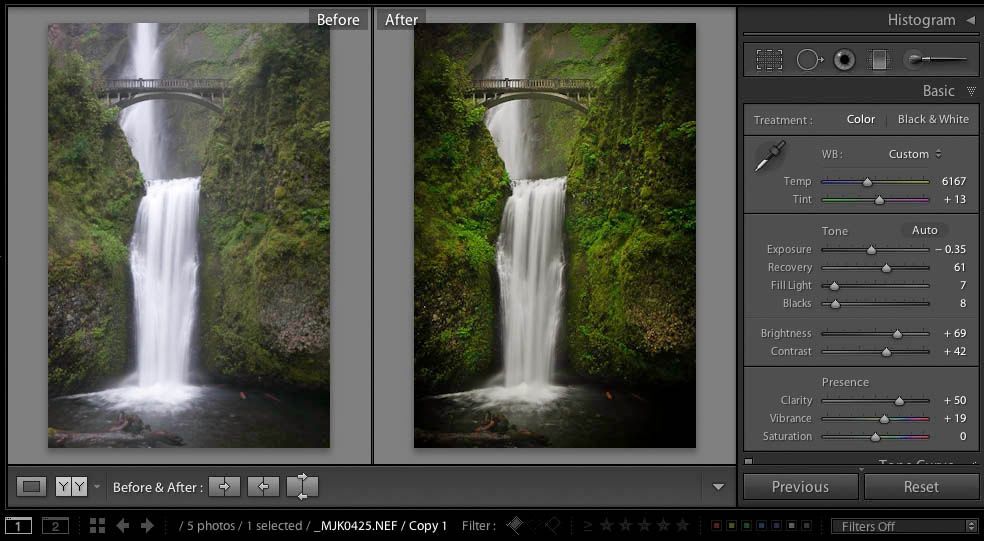
Task: Click the Exposure value -0.35
Action: (951, 249)
